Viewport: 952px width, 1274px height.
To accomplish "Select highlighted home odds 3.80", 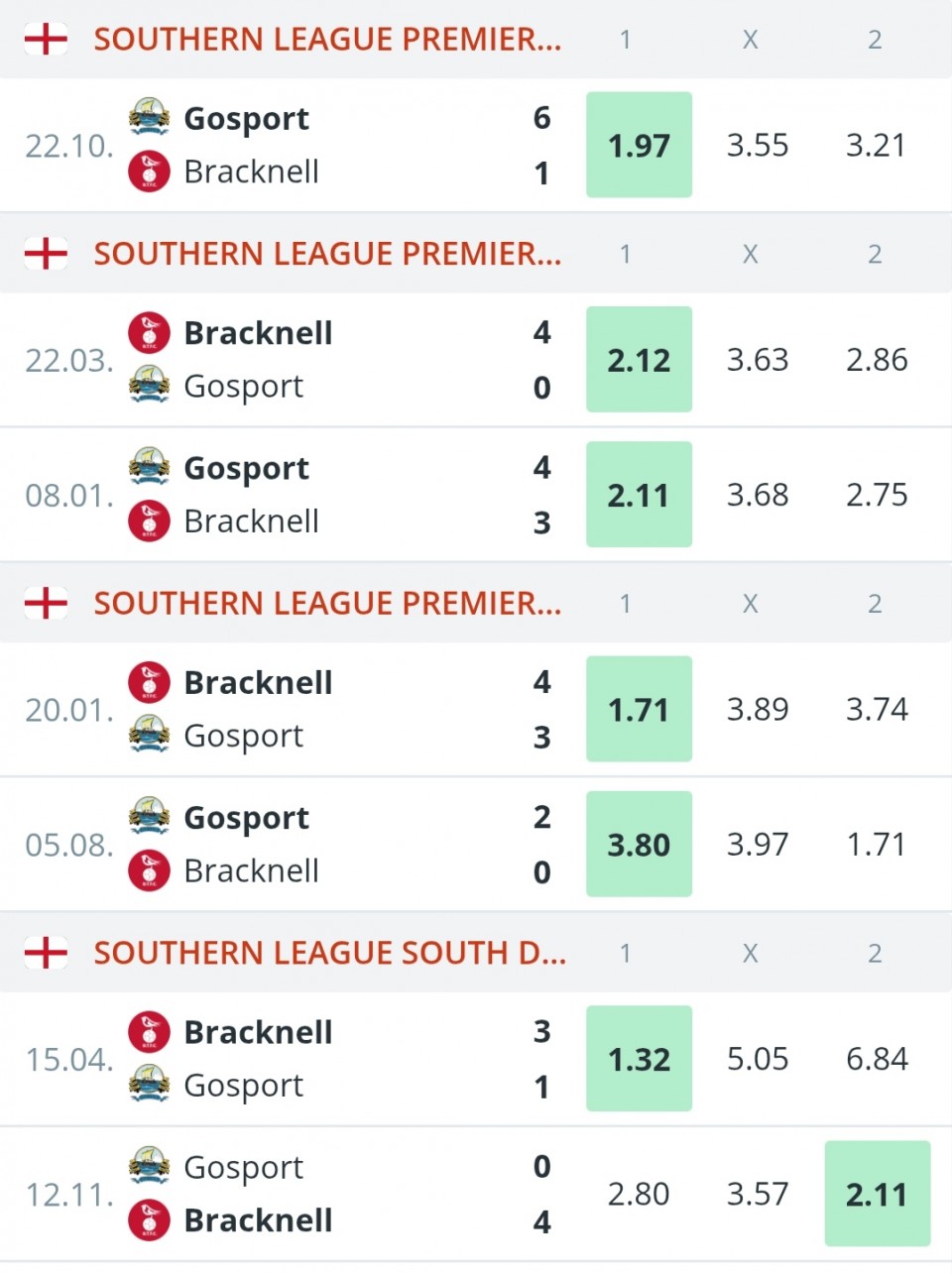I will pos(639,845).
